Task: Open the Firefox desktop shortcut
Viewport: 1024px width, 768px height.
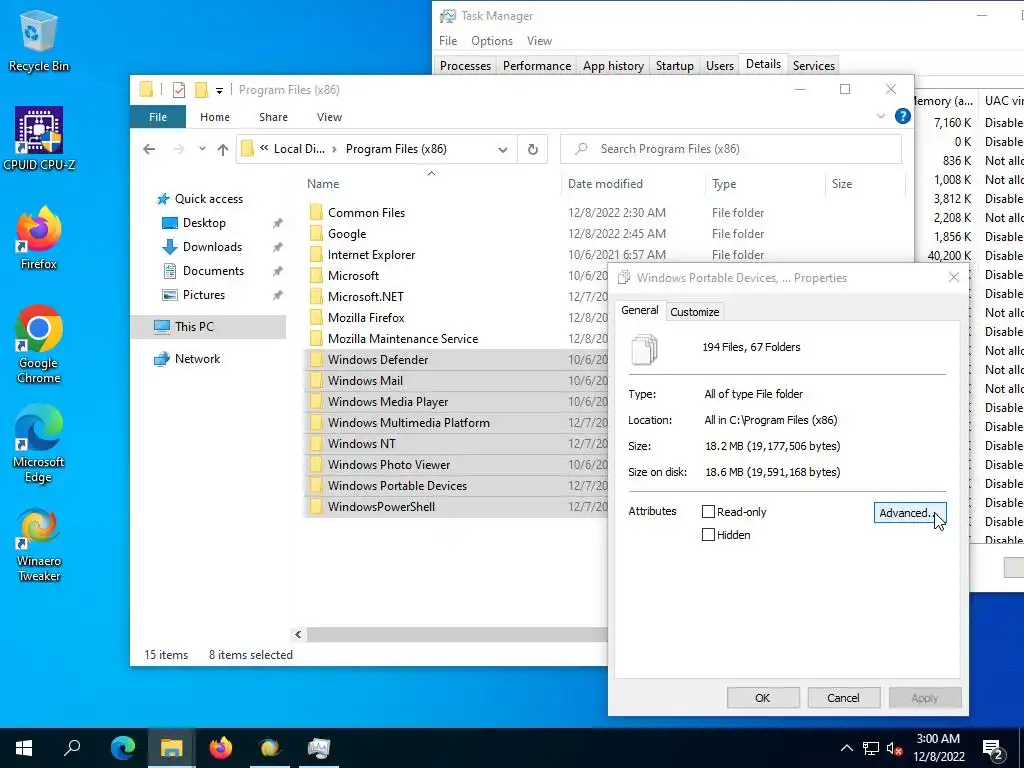Action: [x=39, y=238]
